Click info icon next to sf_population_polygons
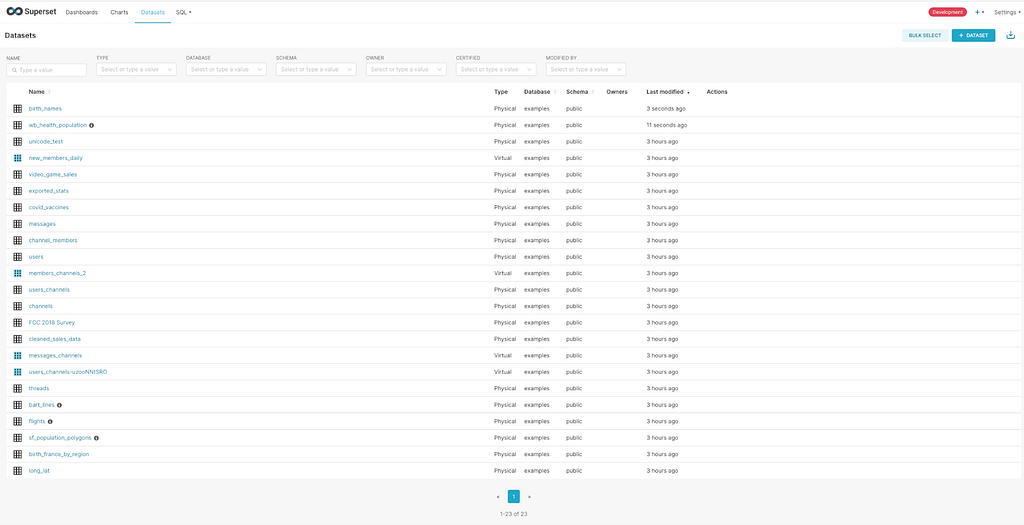The image size is (1024, 525). [x=96, y=438]
